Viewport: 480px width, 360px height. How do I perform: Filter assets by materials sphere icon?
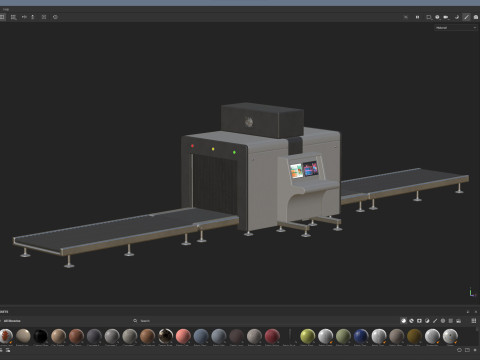click(x=403, y=321)
